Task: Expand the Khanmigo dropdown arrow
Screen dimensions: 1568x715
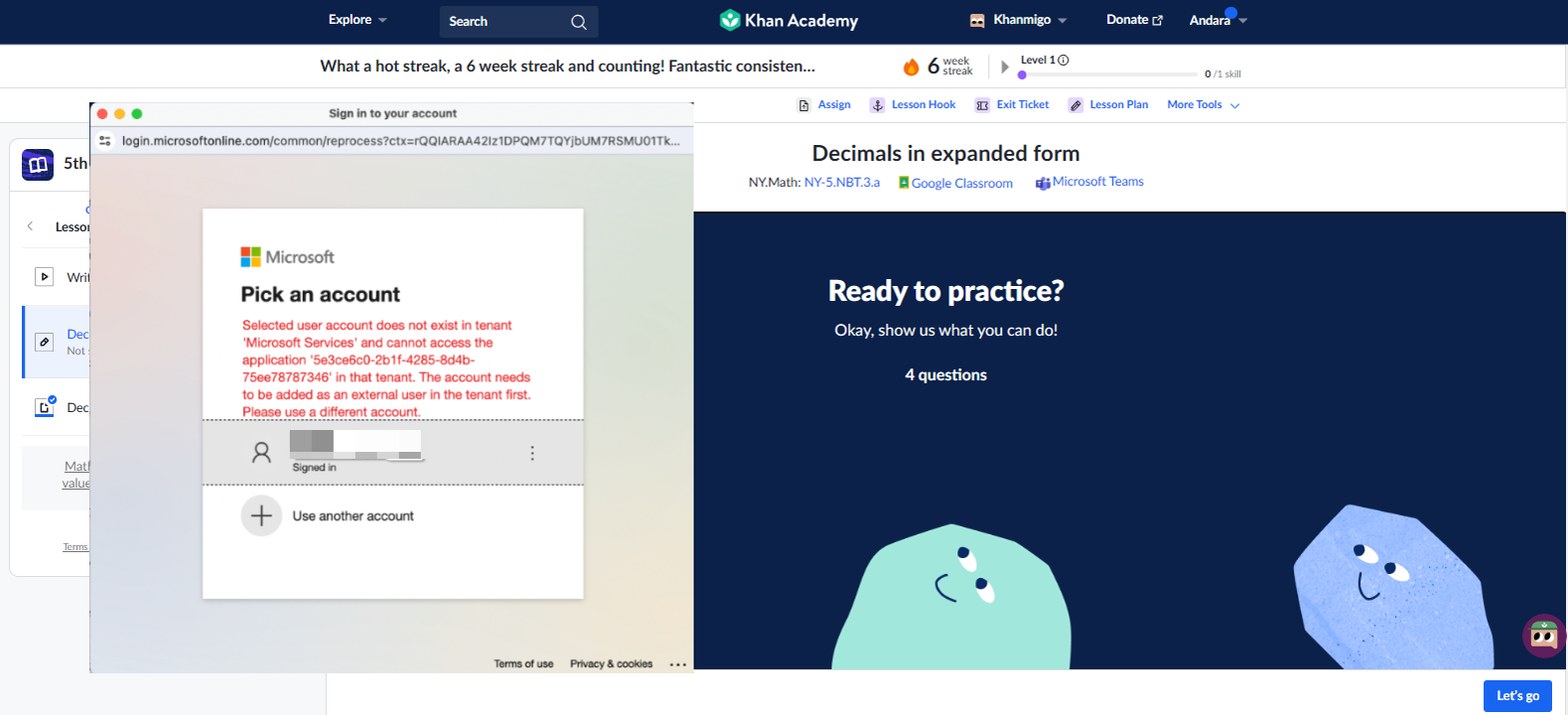Action: click(x=1063, y=21)
